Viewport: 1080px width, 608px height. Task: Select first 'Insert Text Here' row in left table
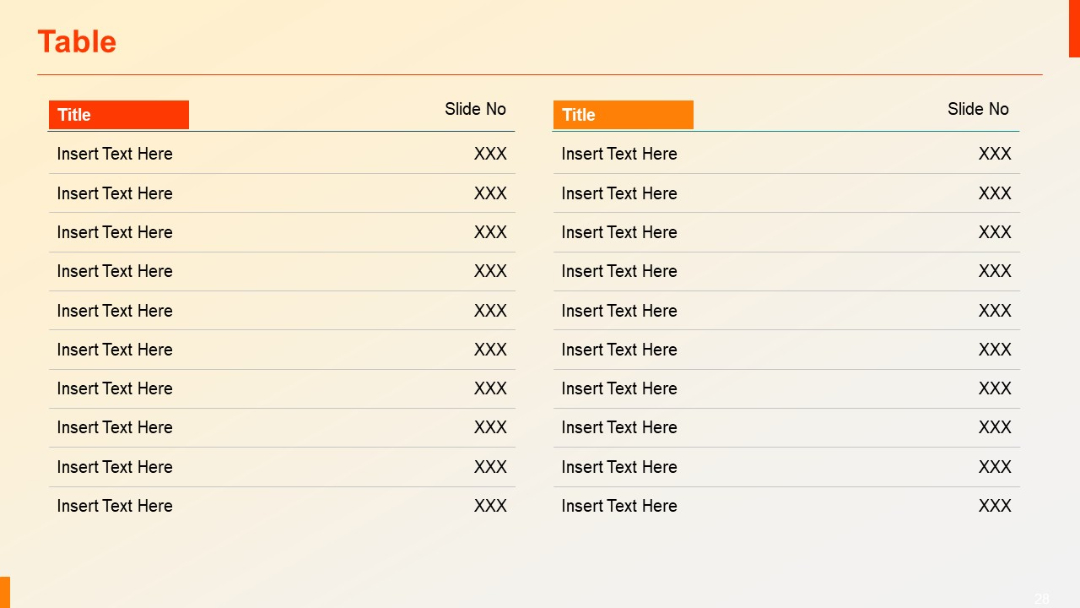[282, 154]
